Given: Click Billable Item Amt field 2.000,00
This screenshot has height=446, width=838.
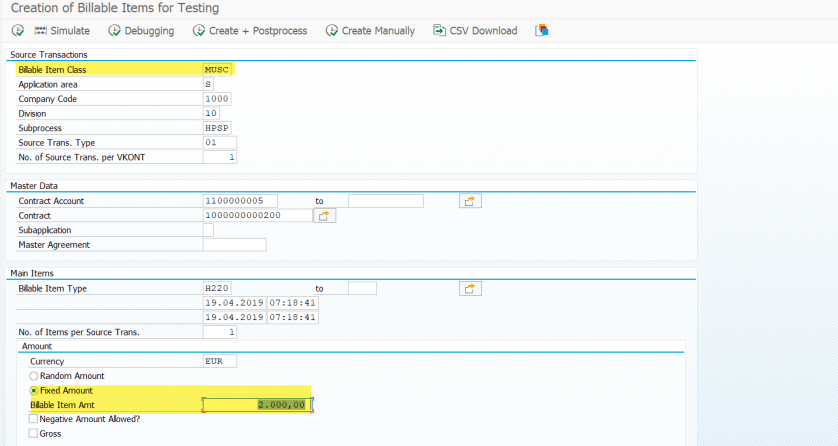Looking at the screenshot, I should (x=257, y=405).
